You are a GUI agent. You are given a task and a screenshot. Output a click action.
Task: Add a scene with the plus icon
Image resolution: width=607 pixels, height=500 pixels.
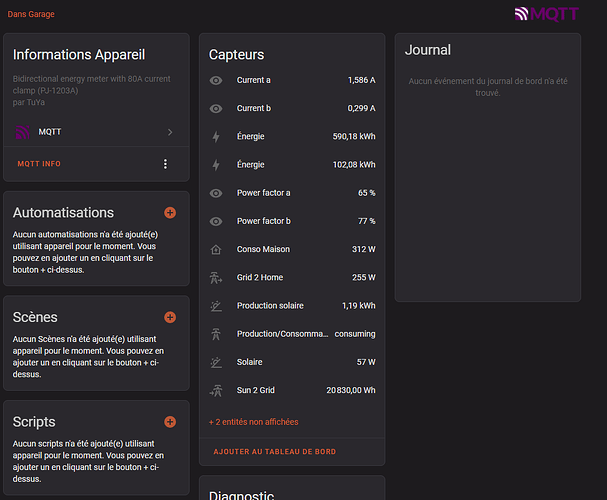coord(170,317)
